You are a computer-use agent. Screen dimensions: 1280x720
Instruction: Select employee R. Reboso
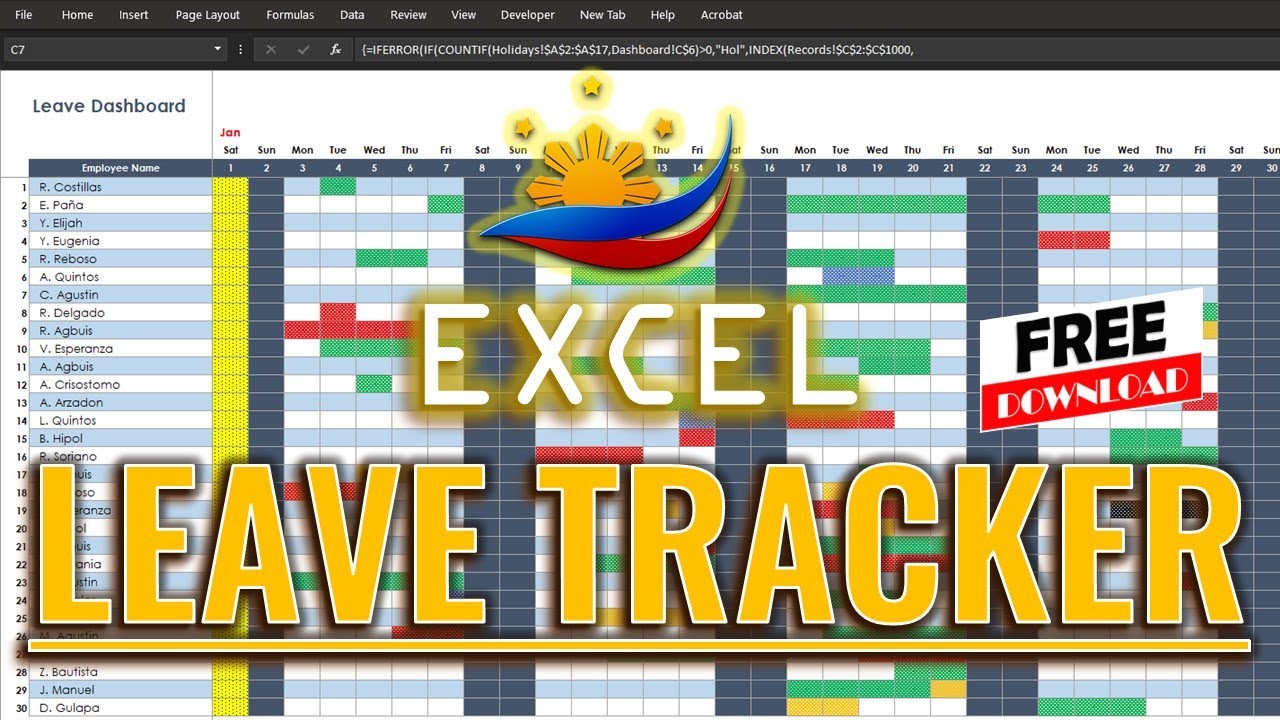tap(120, 259)
